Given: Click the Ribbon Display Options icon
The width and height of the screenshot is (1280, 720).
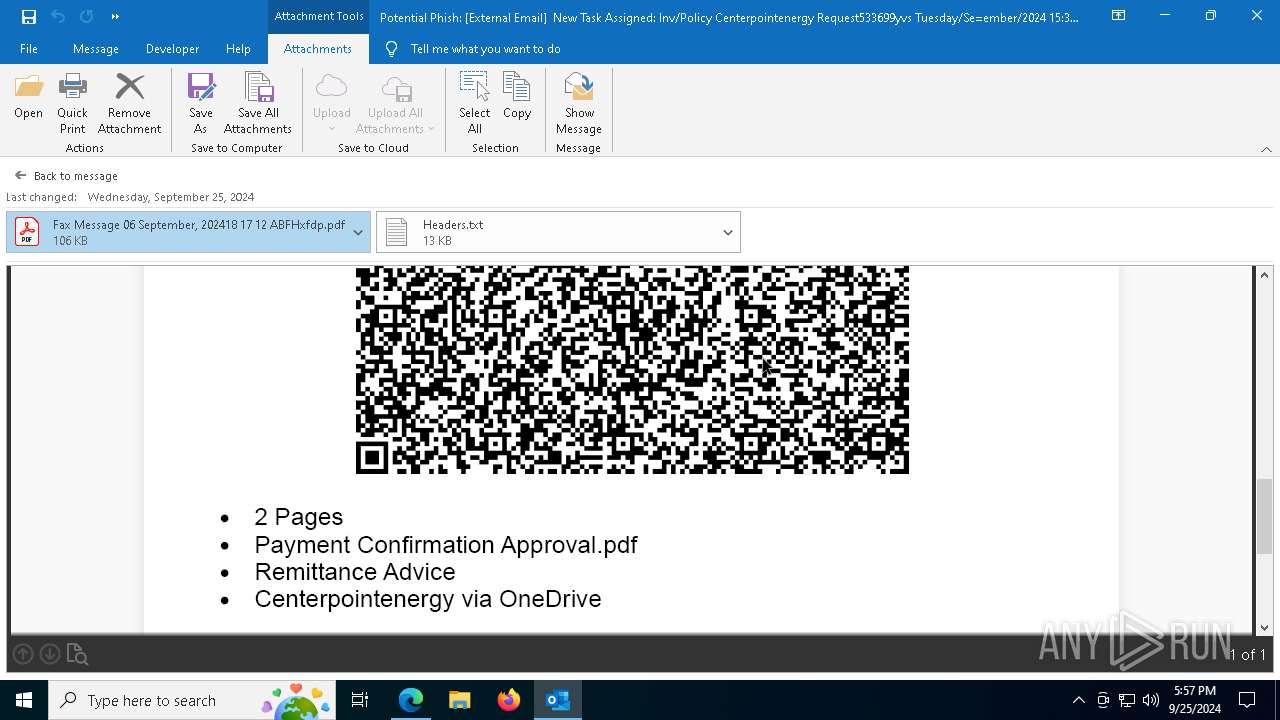Looking at the screenshot, I should [x=1119, y=16].
